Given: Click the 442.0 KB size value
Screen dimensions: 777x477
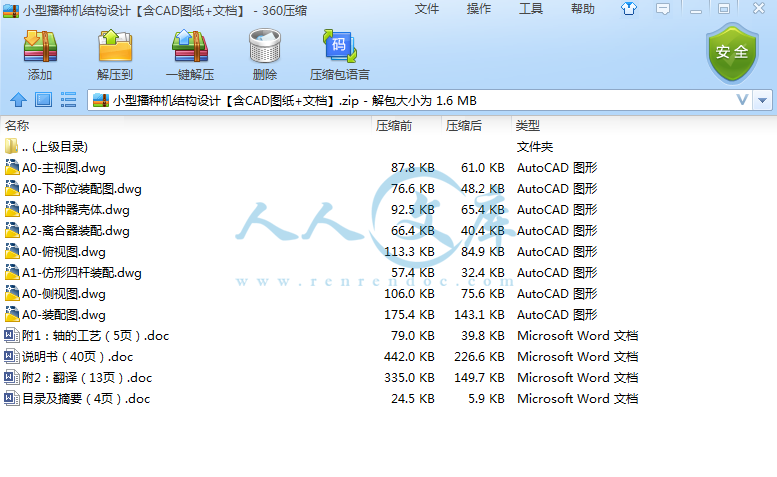Looking at the screenshot, I should click(x=409, y=357).
